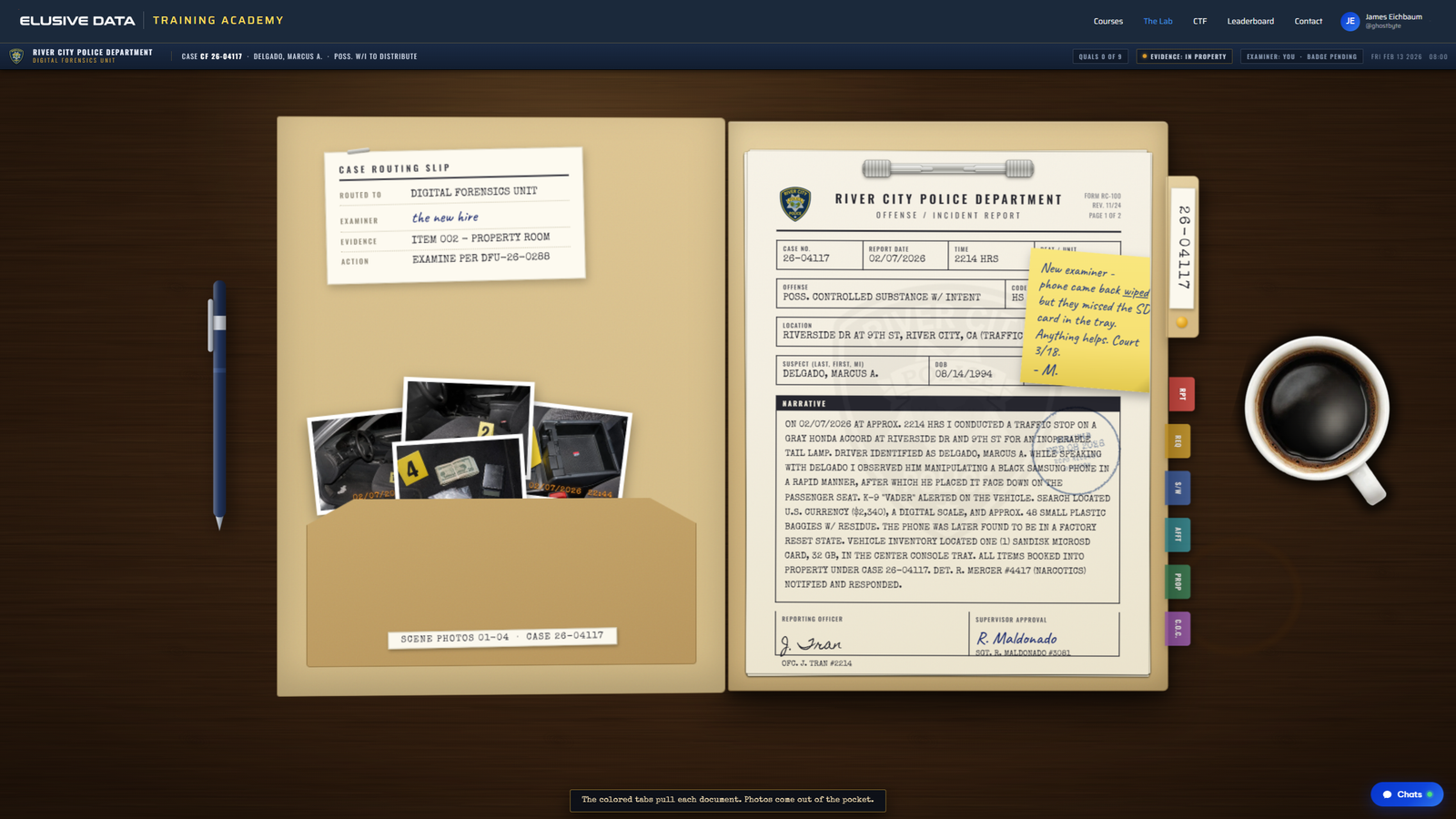Screen dimensions: 1456x819
Task: Click the Offense / Incident Report subtitle
Action: [948, 216]
